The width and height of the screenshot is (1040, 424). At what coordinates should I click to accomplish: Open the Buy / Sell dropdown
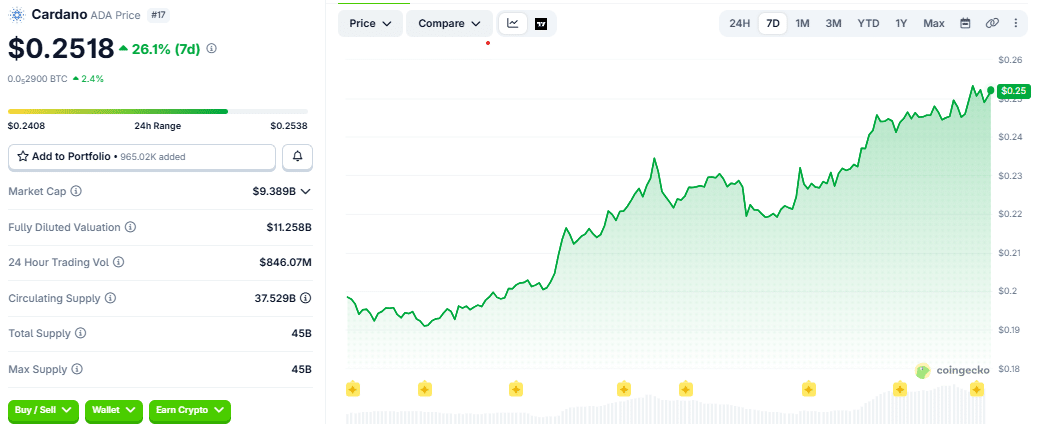point(43,410)
